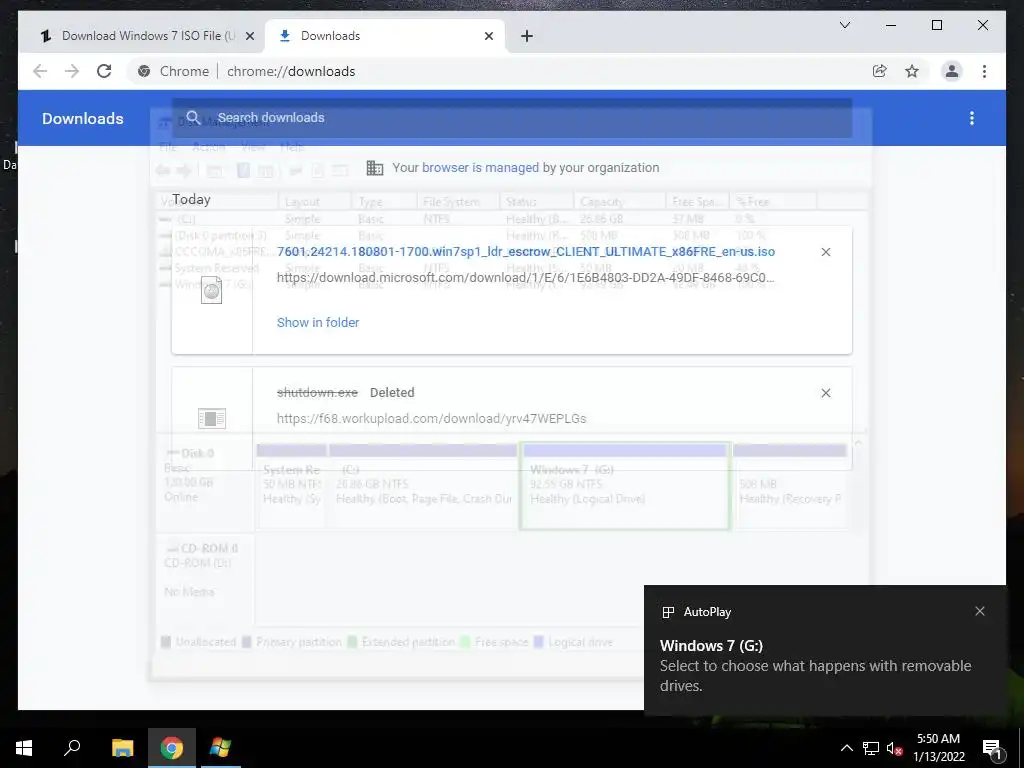Click the Downloads page title

point(83,118)
